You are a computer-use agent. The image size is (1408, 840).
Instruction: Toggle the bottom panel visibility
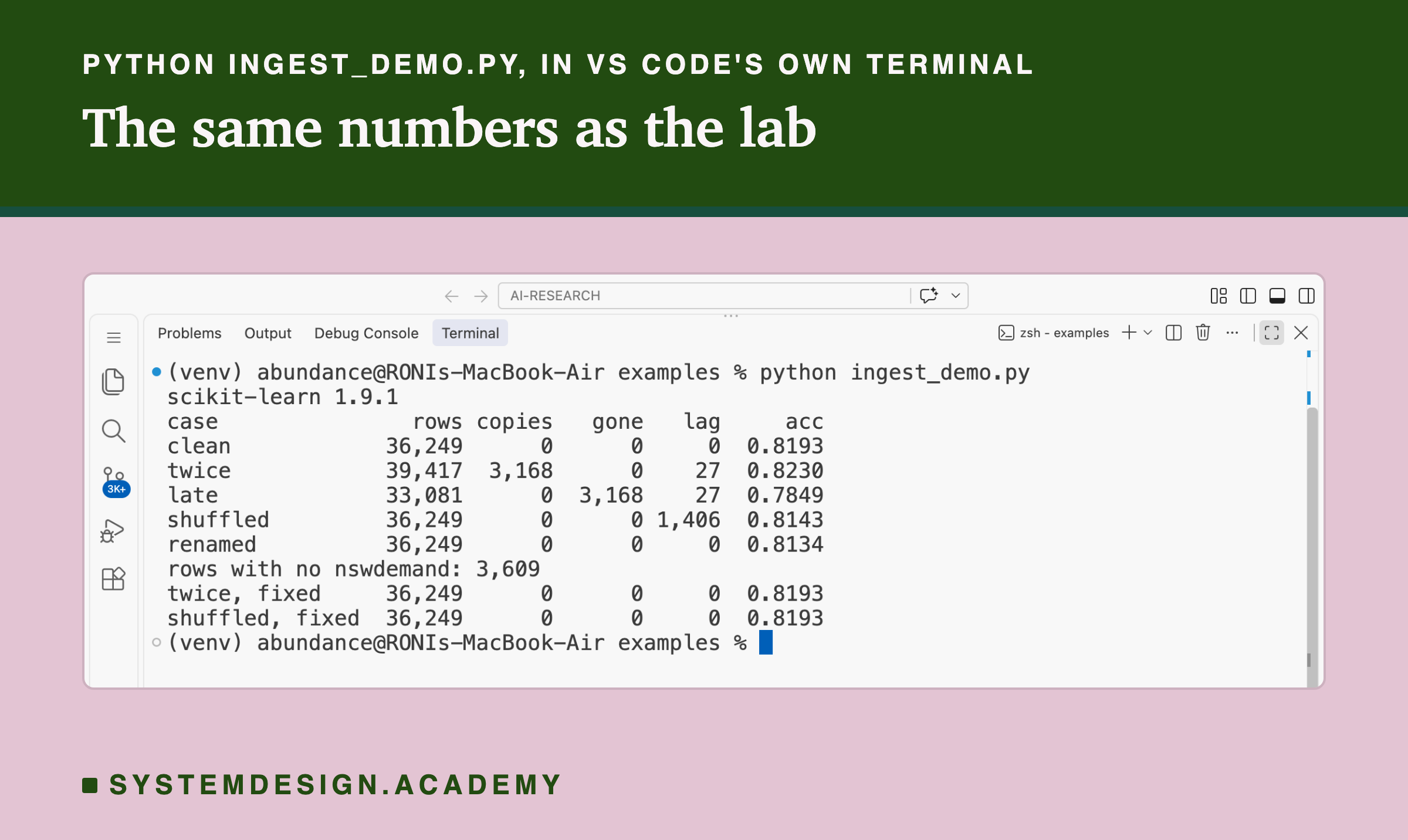click(x=1277, y=296)
